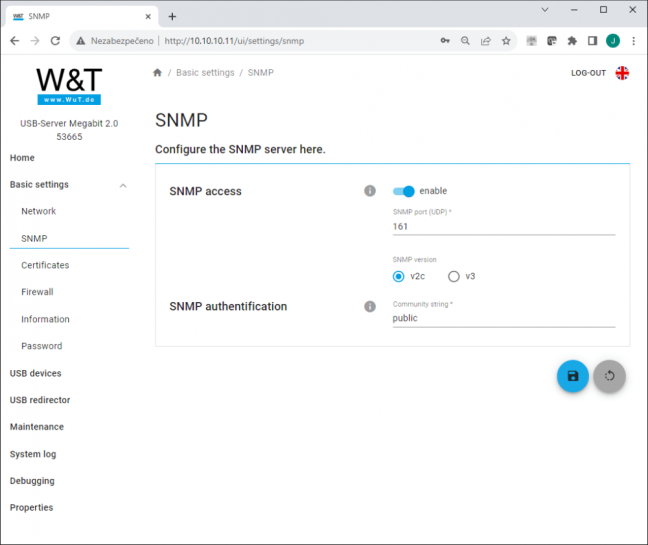This screenshot has width=648, height=545.
Task: Open Password in sidebar
Action: [x=42, y=346]
